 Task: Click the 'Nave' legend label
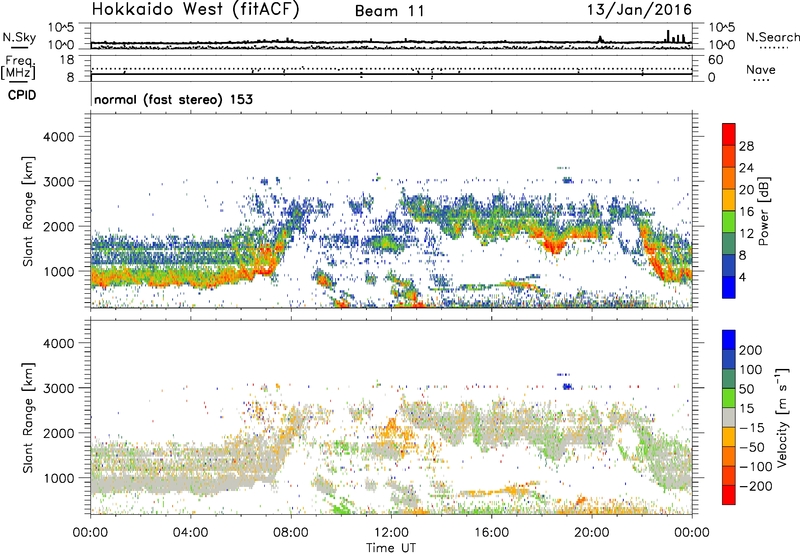click(760, 69)
